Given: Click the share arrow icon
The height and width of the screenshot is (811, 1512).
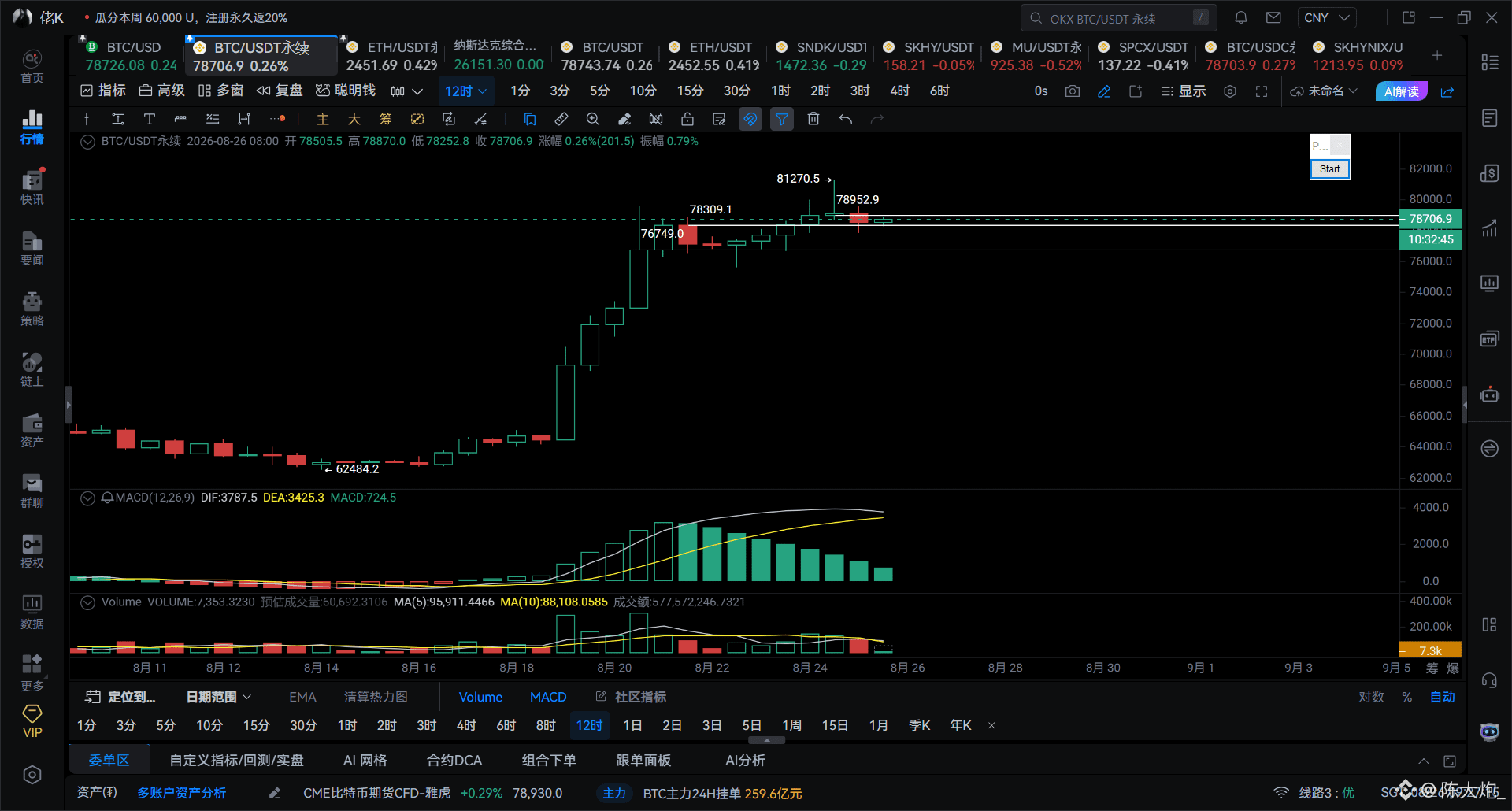Looking at the screenshot, I should [1447, 91].
